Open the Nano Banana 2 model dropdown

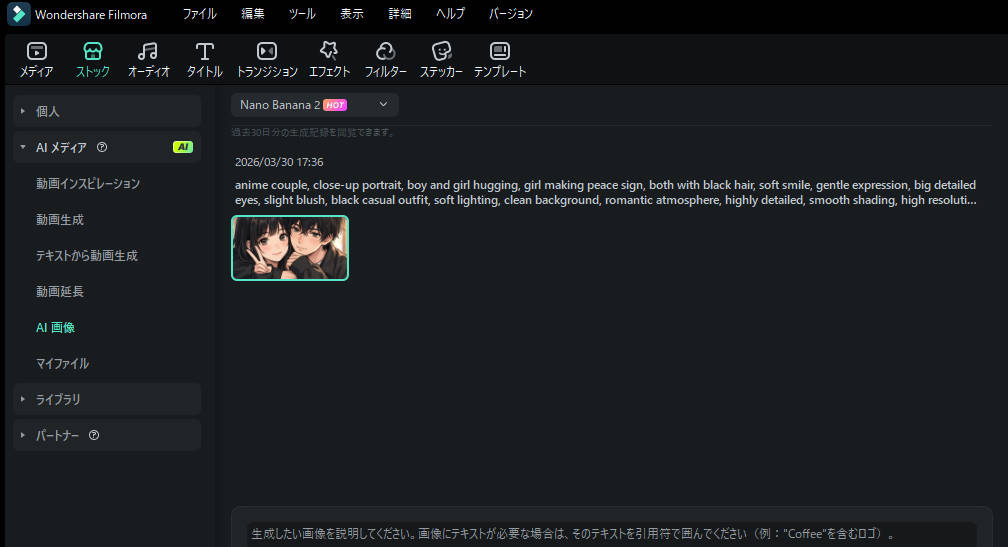tap(314, 104)
